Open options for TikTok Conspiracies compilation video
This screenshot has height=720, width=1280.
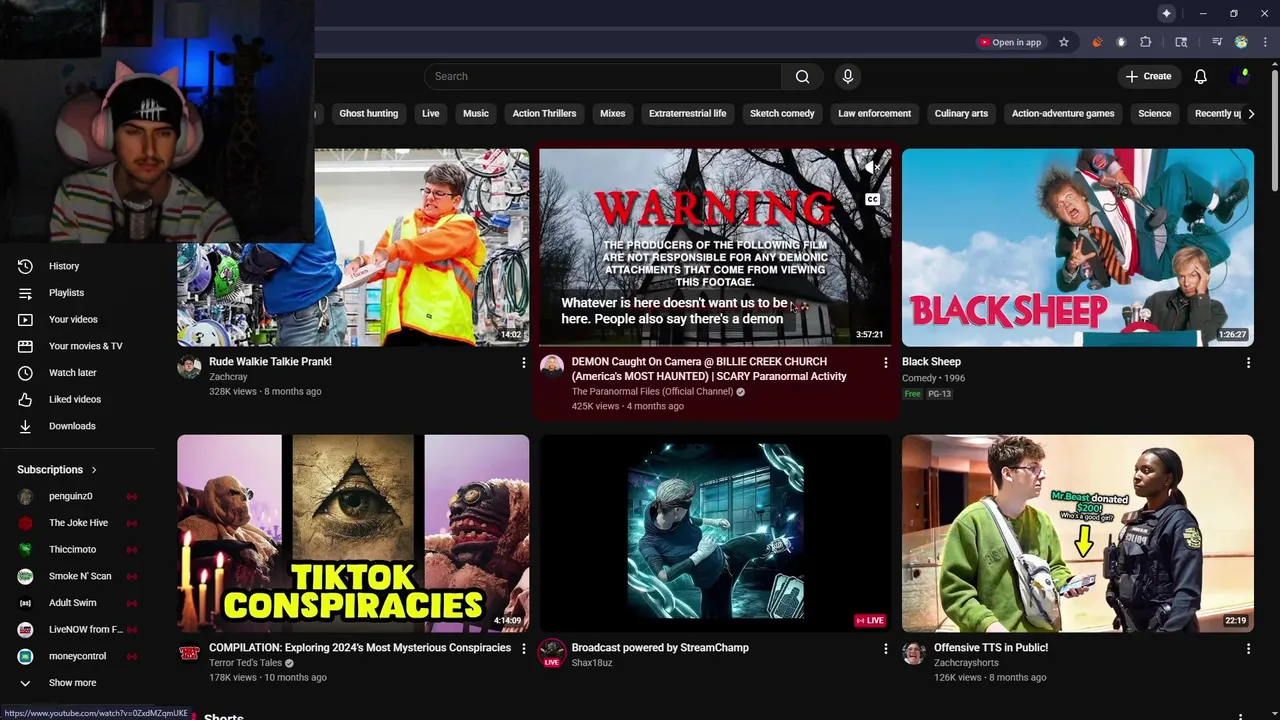pos(523,649)
